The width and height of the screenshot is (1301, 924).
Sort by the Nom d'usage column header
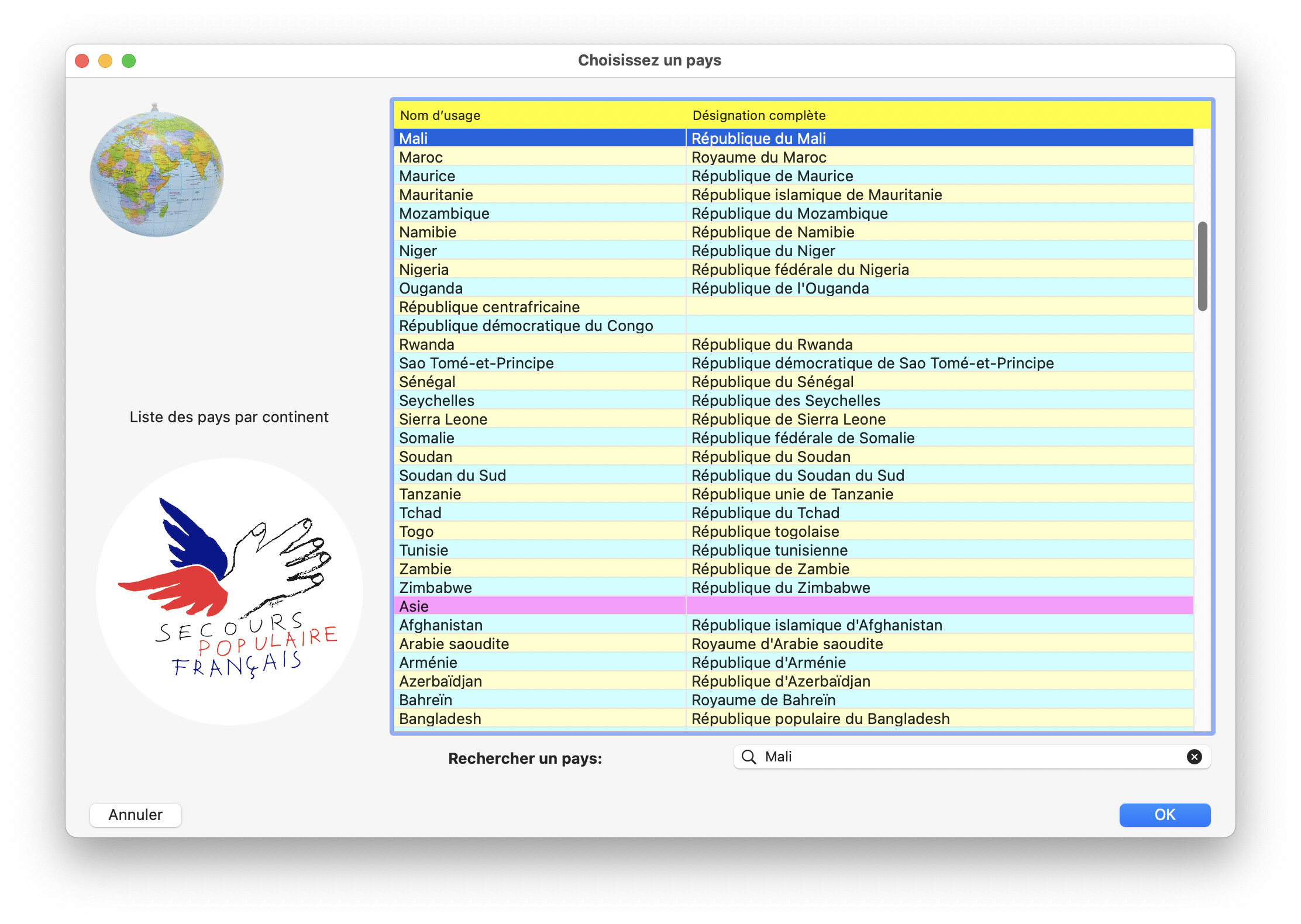(x=539, y=115)
